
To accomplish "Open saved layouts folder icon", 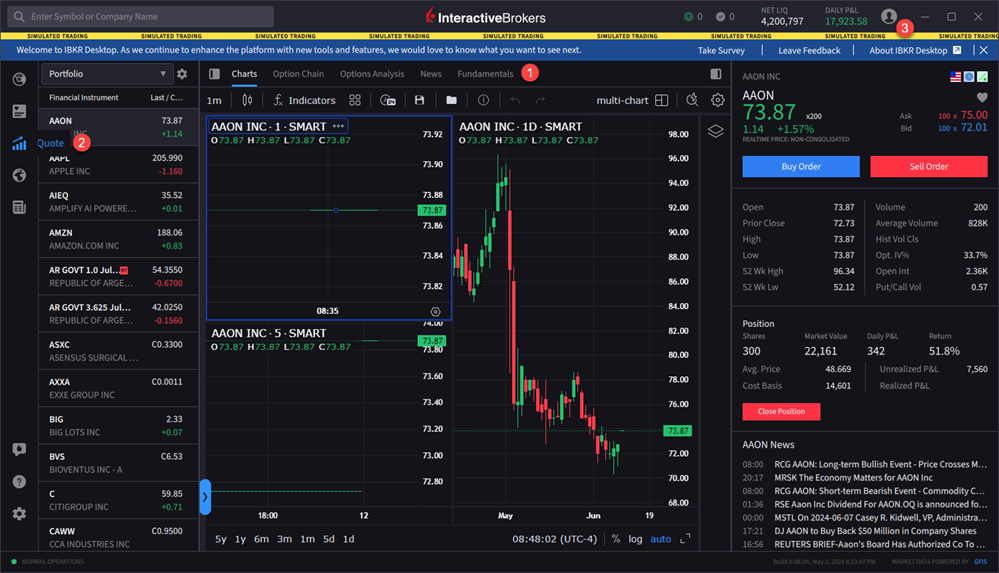I will coord(451,100).
